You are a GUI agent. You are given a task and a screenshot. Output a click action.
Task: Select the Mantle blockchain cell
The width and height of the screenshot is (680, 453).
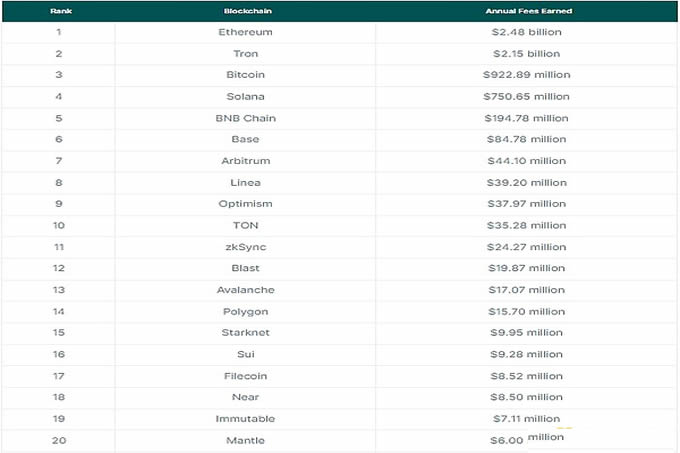[245, 440]
